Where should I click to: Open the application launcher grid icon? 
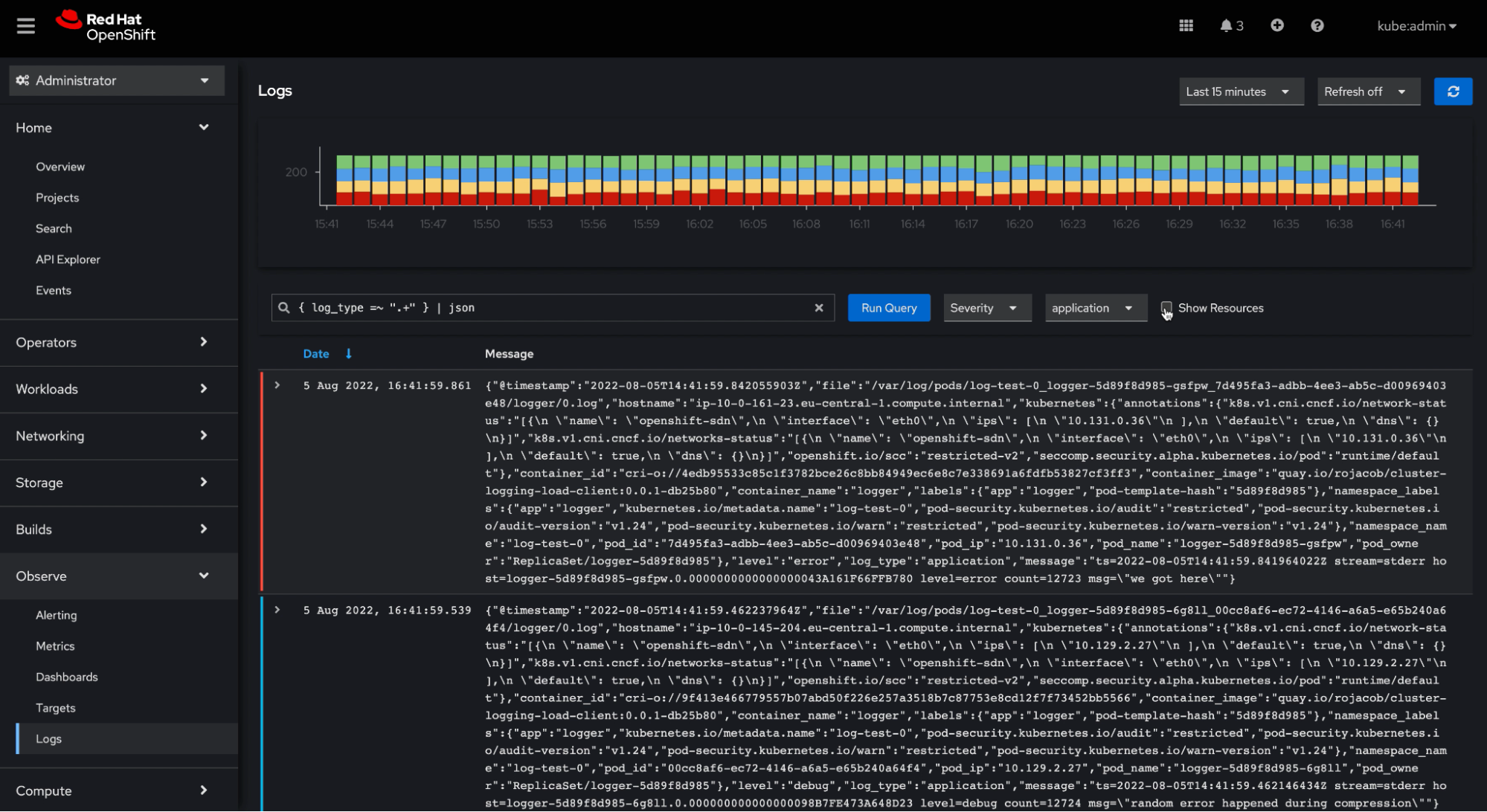tap(1186, 25)
